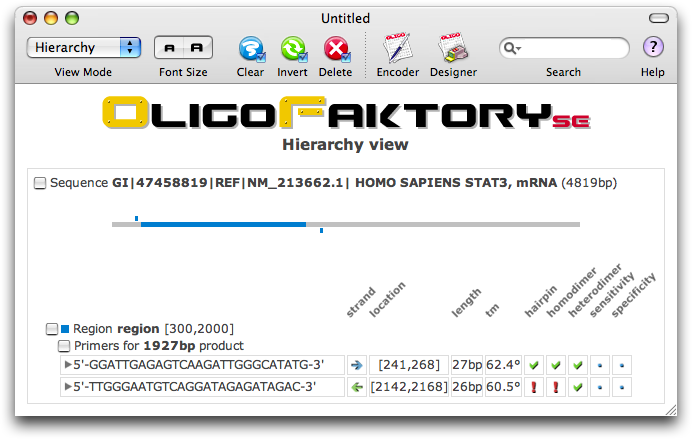Check the STAT3 Sequence checkbox
The height and width of the screenshot is (439, 692).
pyautogui.click(x=40, y=183)
